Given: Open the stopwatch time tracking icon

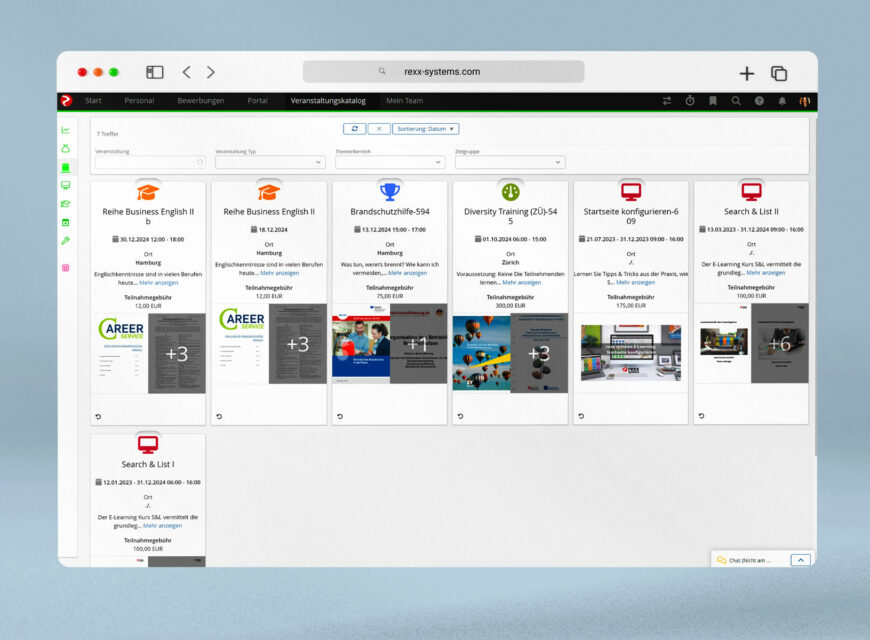Looking at the screenshot, I should click(x=690, y=101).
